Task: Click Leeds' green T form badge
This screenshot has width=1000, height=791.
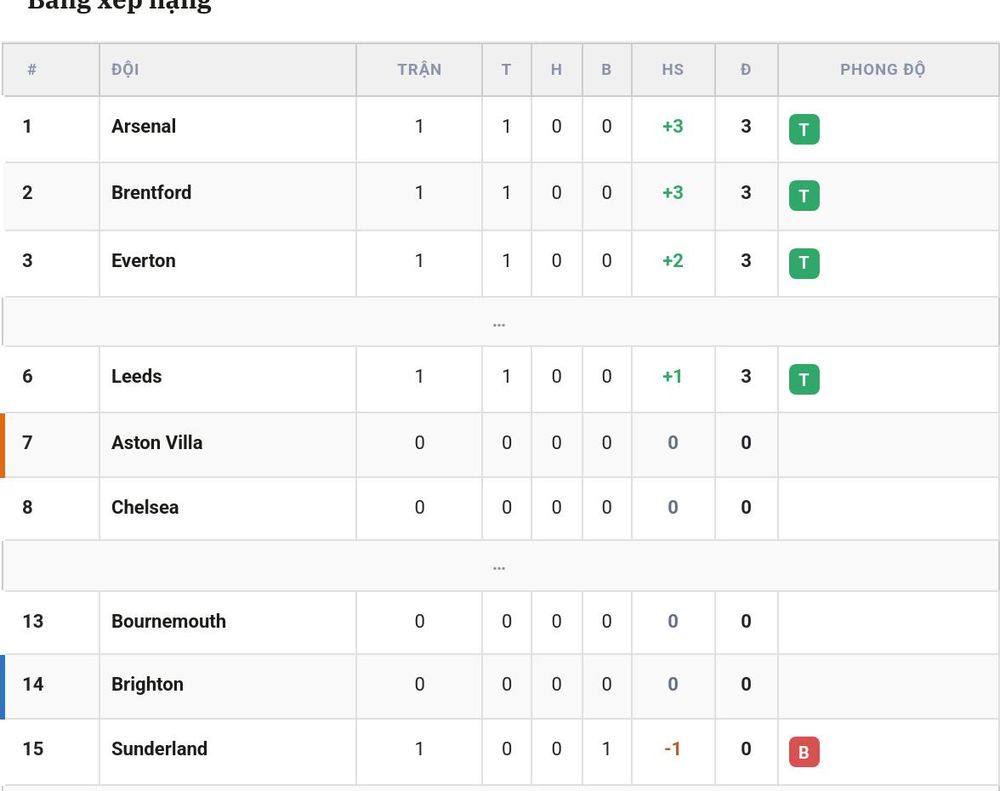Action: (804, 380)
